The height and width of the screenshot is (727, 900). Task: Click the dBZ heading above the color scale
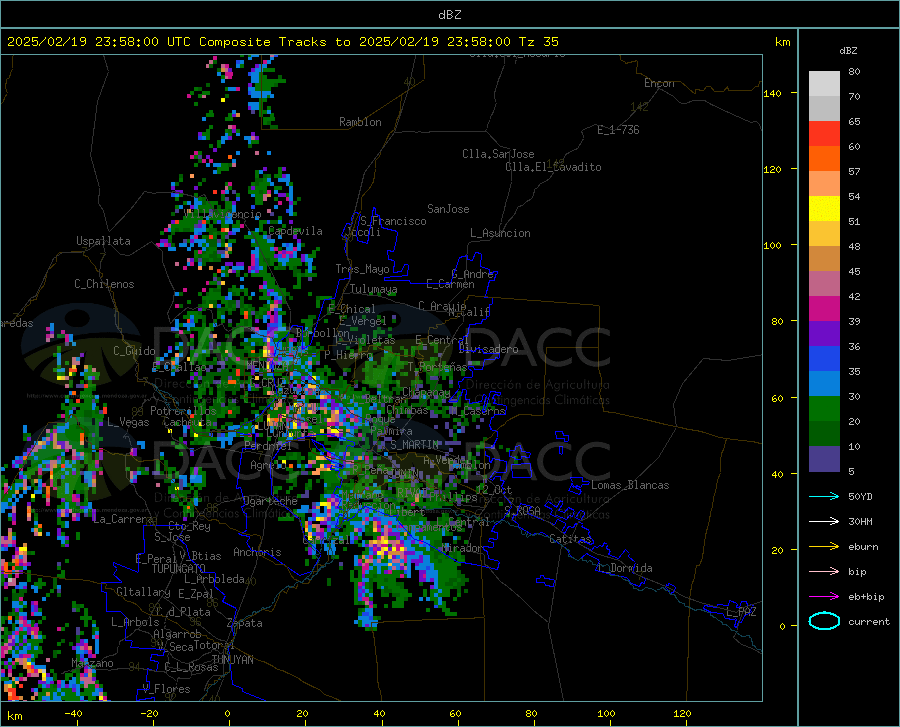tap(848, 50)
